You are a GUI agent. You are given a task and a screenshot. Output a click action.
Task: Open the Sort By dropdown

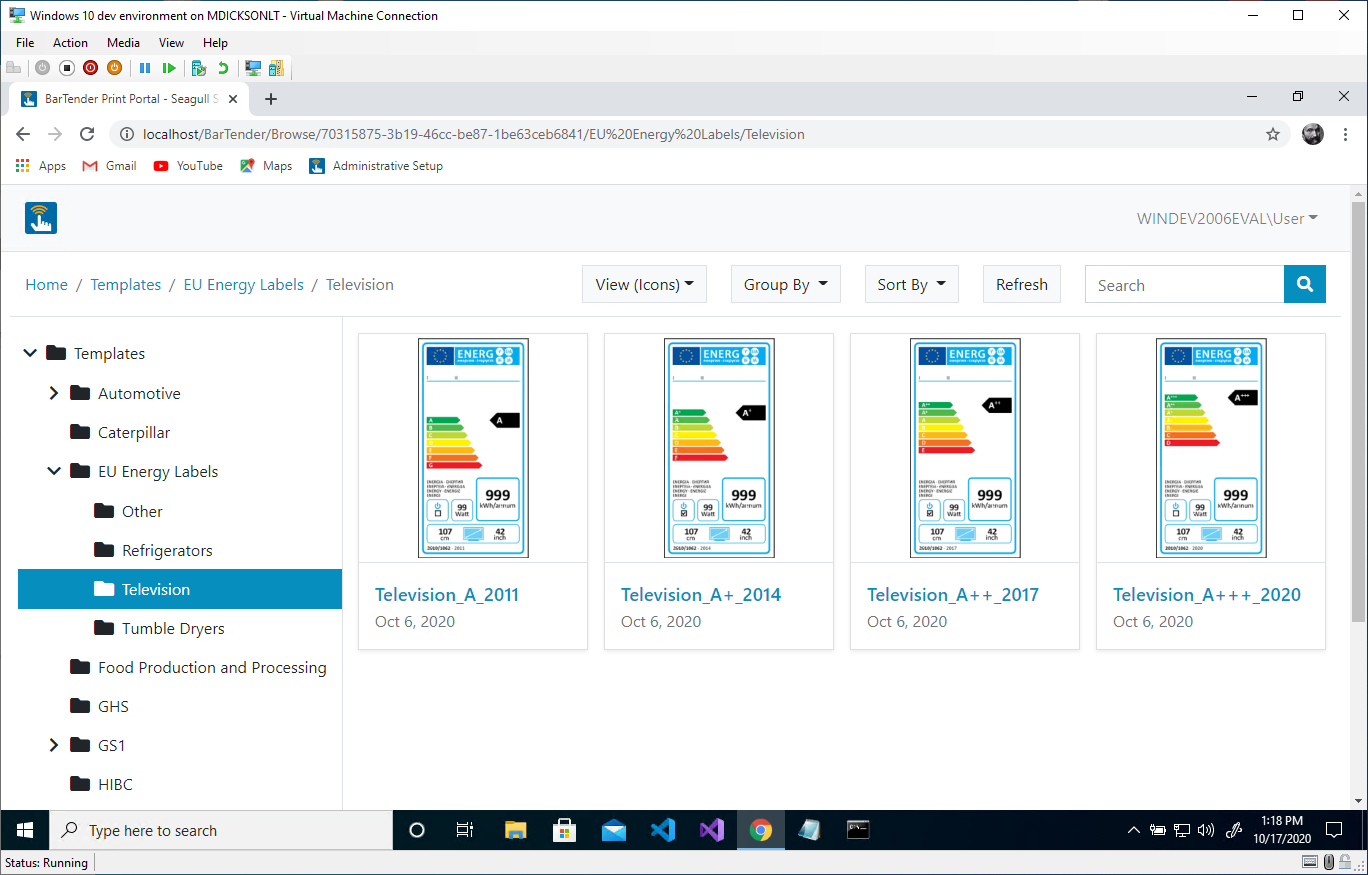tap(911, 285)
